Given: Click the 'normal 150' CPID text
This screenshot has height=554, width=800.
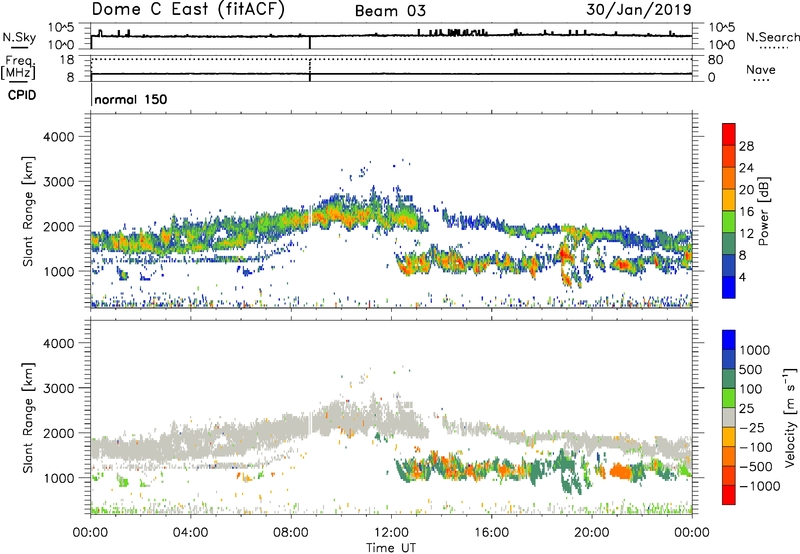Looking at the screenshot, I should 131,99.
